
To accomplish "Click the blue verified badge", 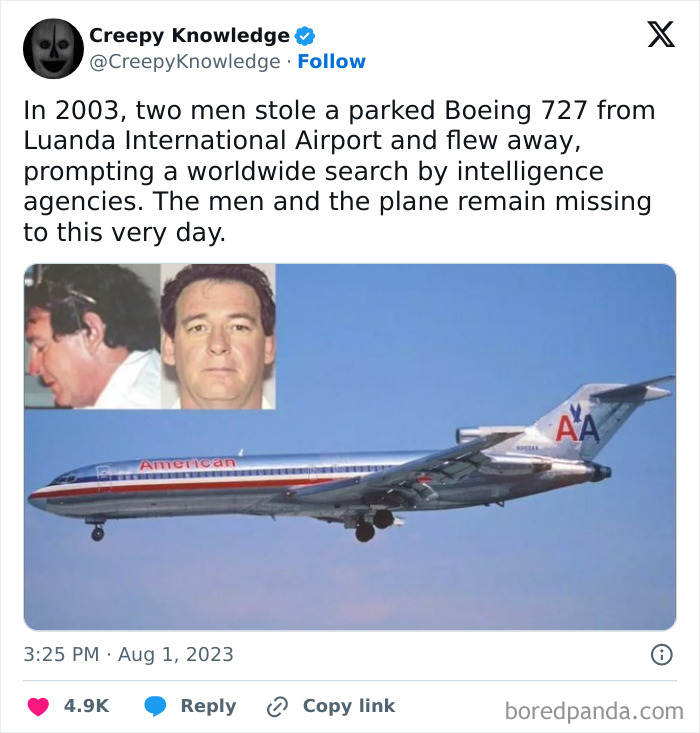I will 305,36.
